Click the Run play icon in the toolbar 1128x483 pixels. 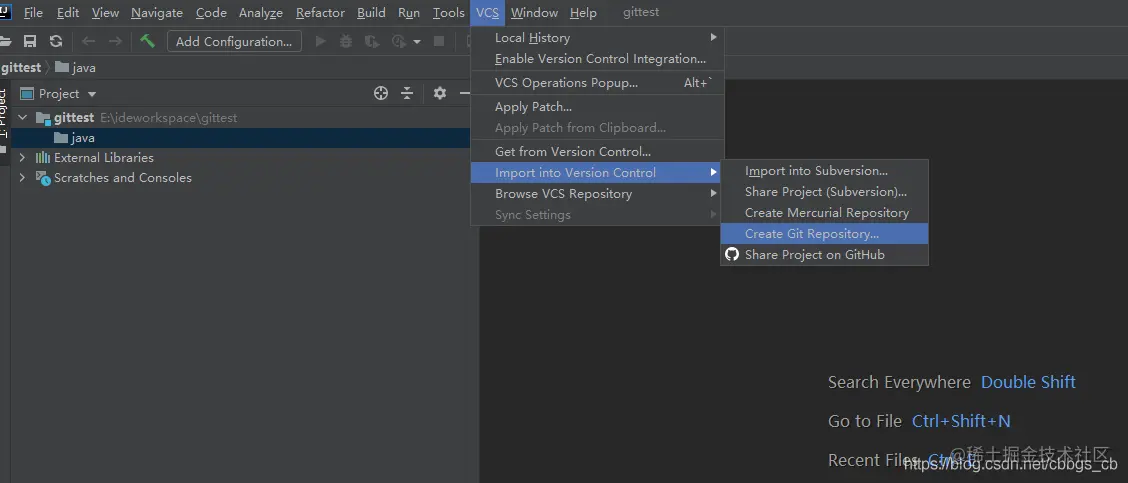tap(321, 42)
